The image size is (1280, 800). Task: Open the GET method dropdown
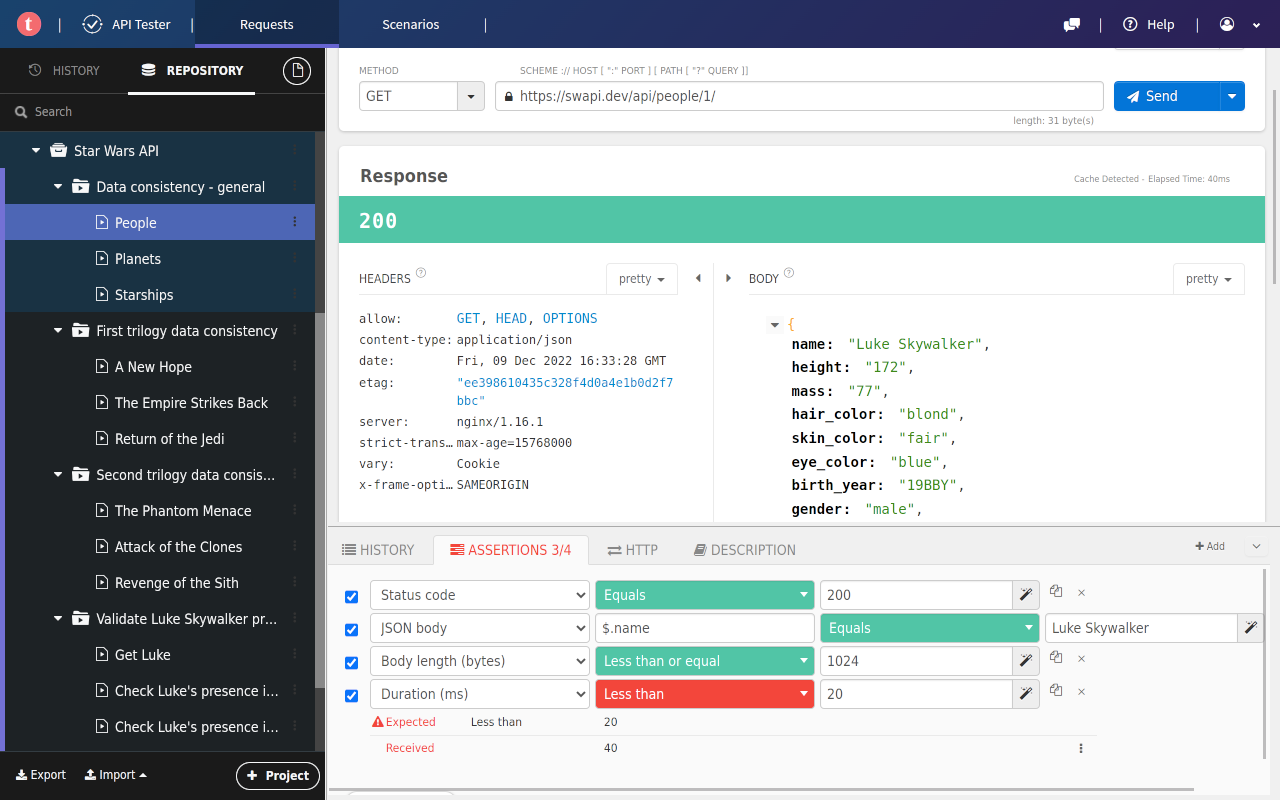[469, 96]
